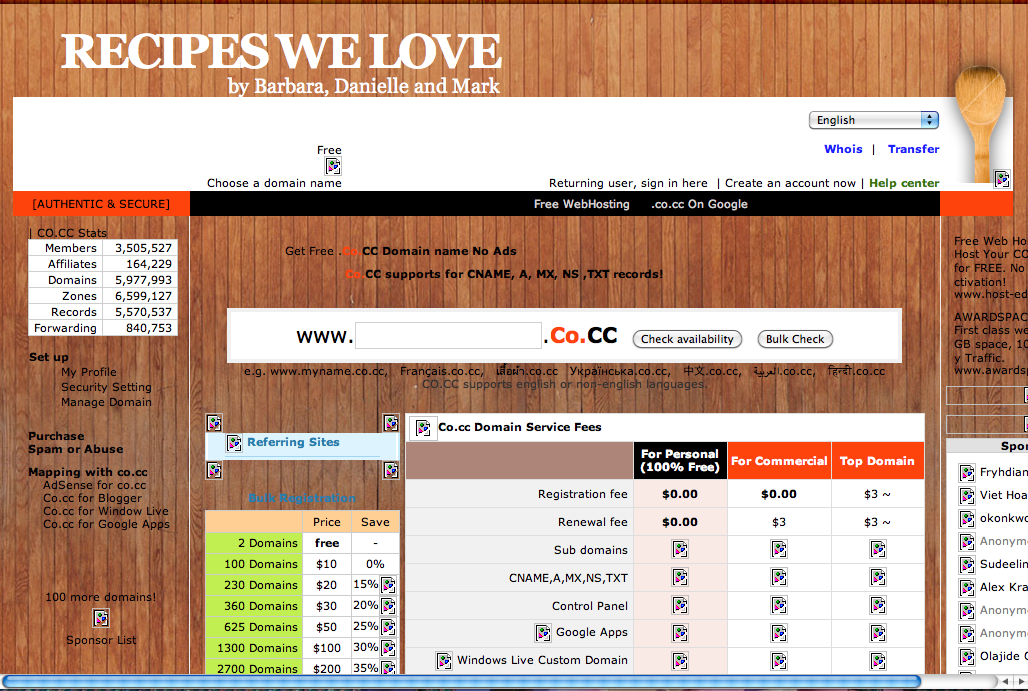This screenshot has height=691, width=1028.
Task: Click the icon left of Windows Live Custom Domain
Action: [x=444, y=661]
